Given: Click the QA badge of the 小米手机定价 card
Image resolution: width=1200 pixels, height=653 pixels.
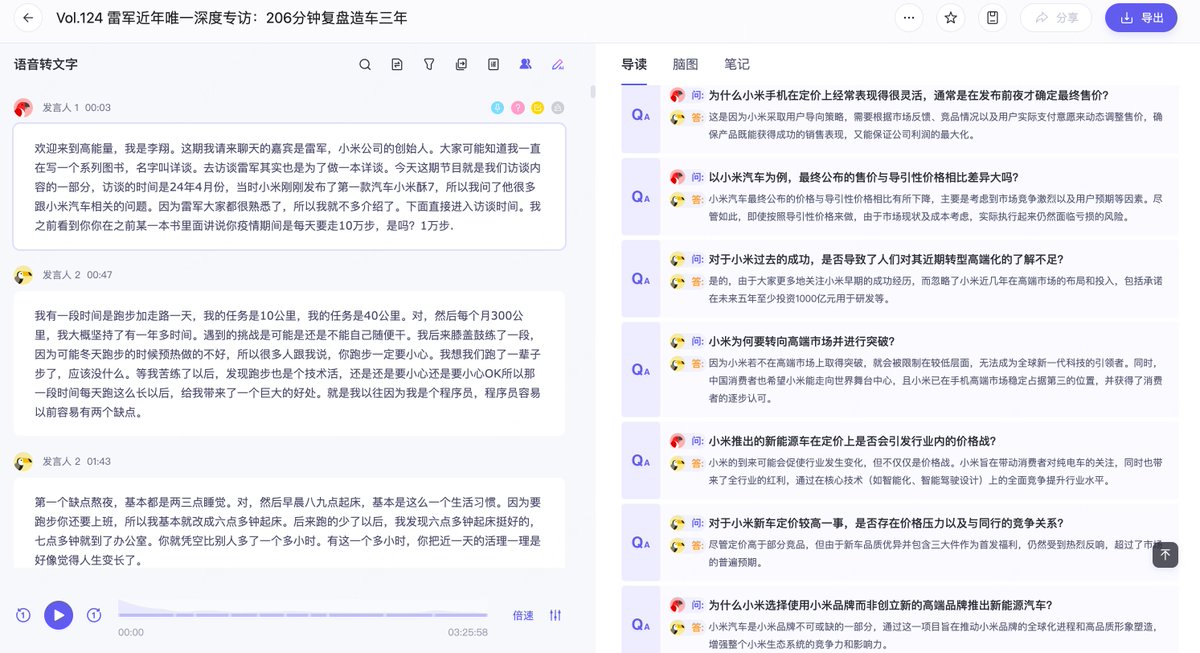Looking at the screenshot, I should pyautogui.click(x=641, y=116).
